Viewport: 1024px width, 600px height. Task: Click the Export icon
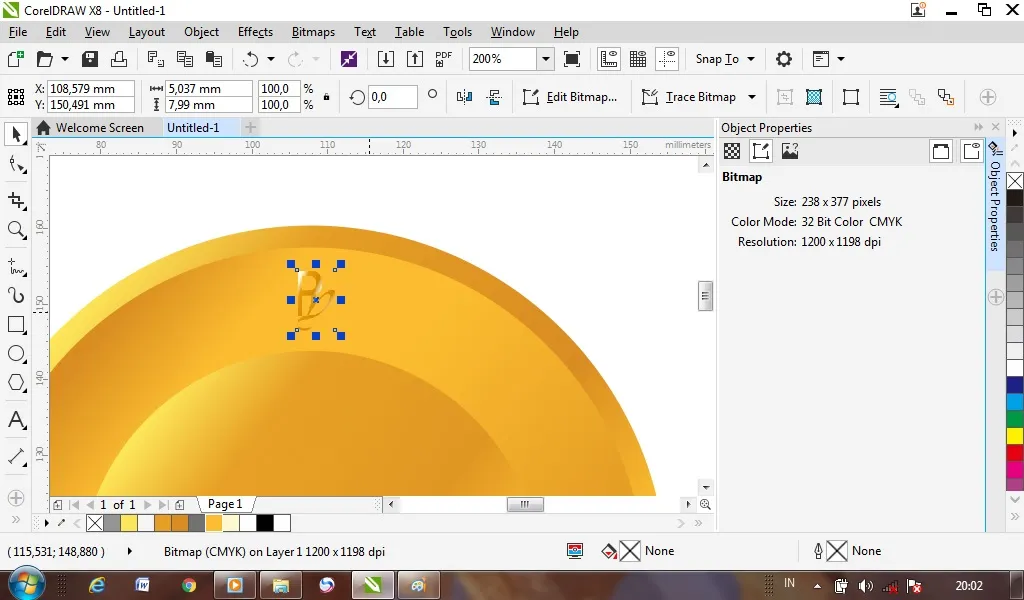(x=415, y=59)
